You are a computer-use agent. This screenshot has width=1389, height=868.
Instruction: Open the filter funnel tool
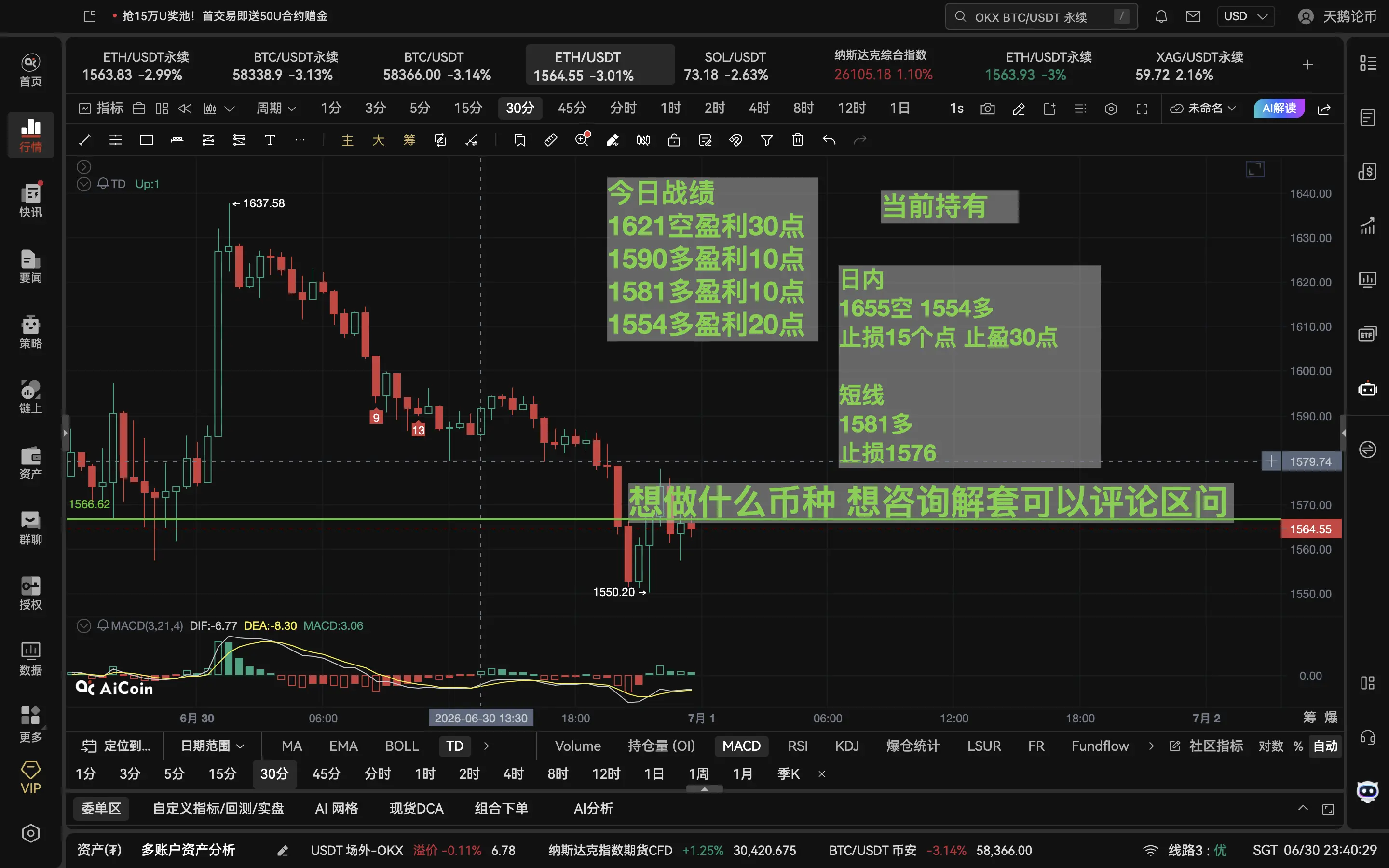tap(766, 140)
